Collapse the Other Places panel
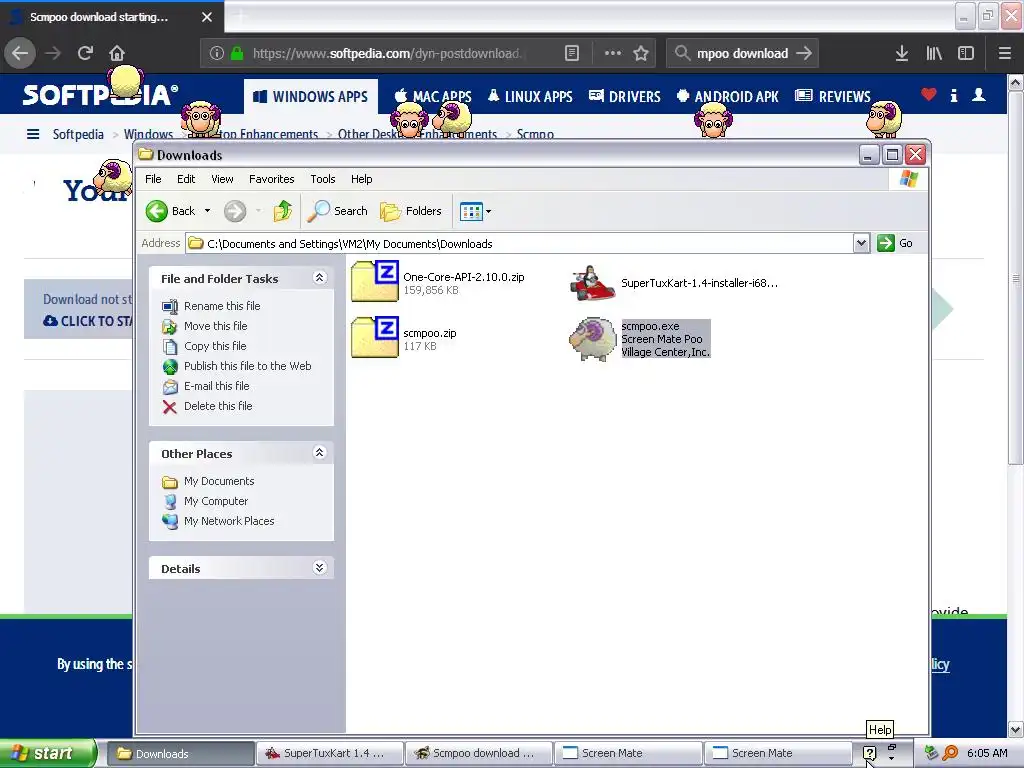Screen dimensions: 1024x768 point(319,453)
